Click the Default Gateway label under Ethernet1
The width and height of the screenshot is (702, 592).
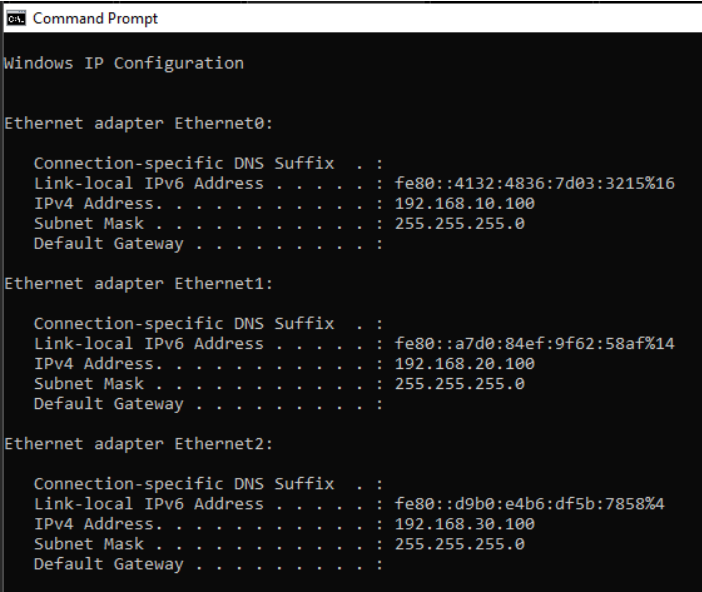point(109,403)
